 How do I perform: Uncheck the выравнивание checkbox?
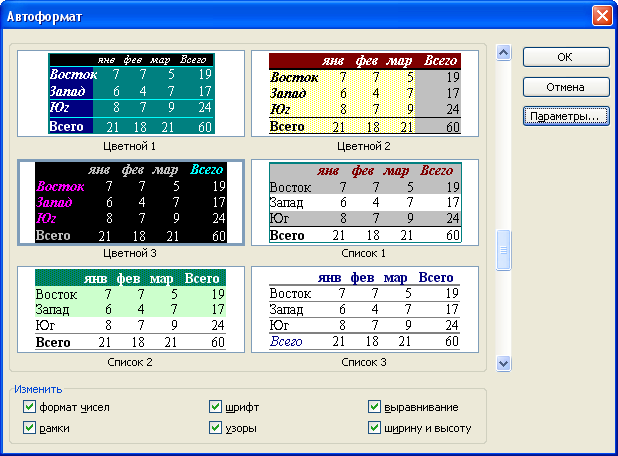(x=374, y=407)
